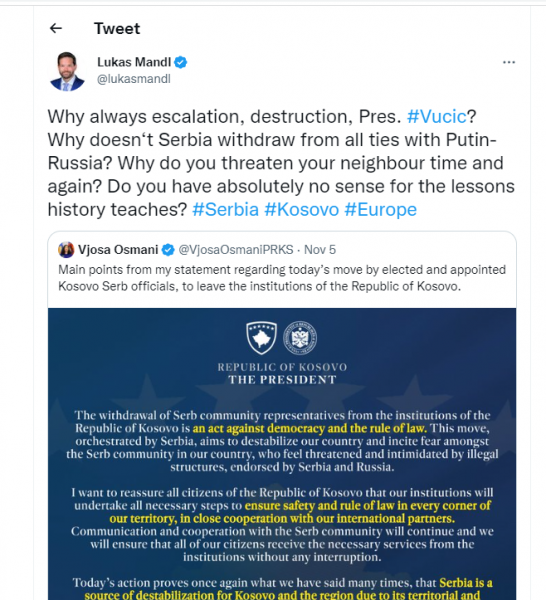Open the Vjosa Osmani name link

[x=118, y=250]
